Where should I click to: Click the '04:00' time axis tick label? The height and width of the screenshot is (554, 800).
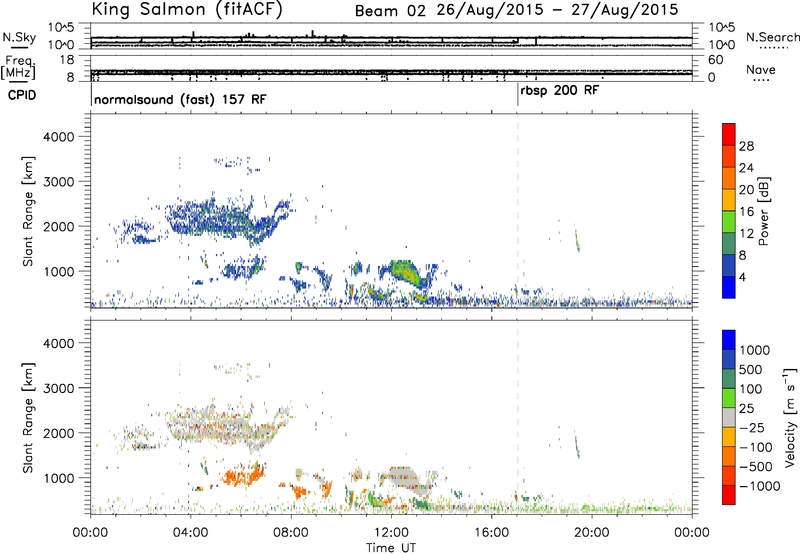coord(191,533)
